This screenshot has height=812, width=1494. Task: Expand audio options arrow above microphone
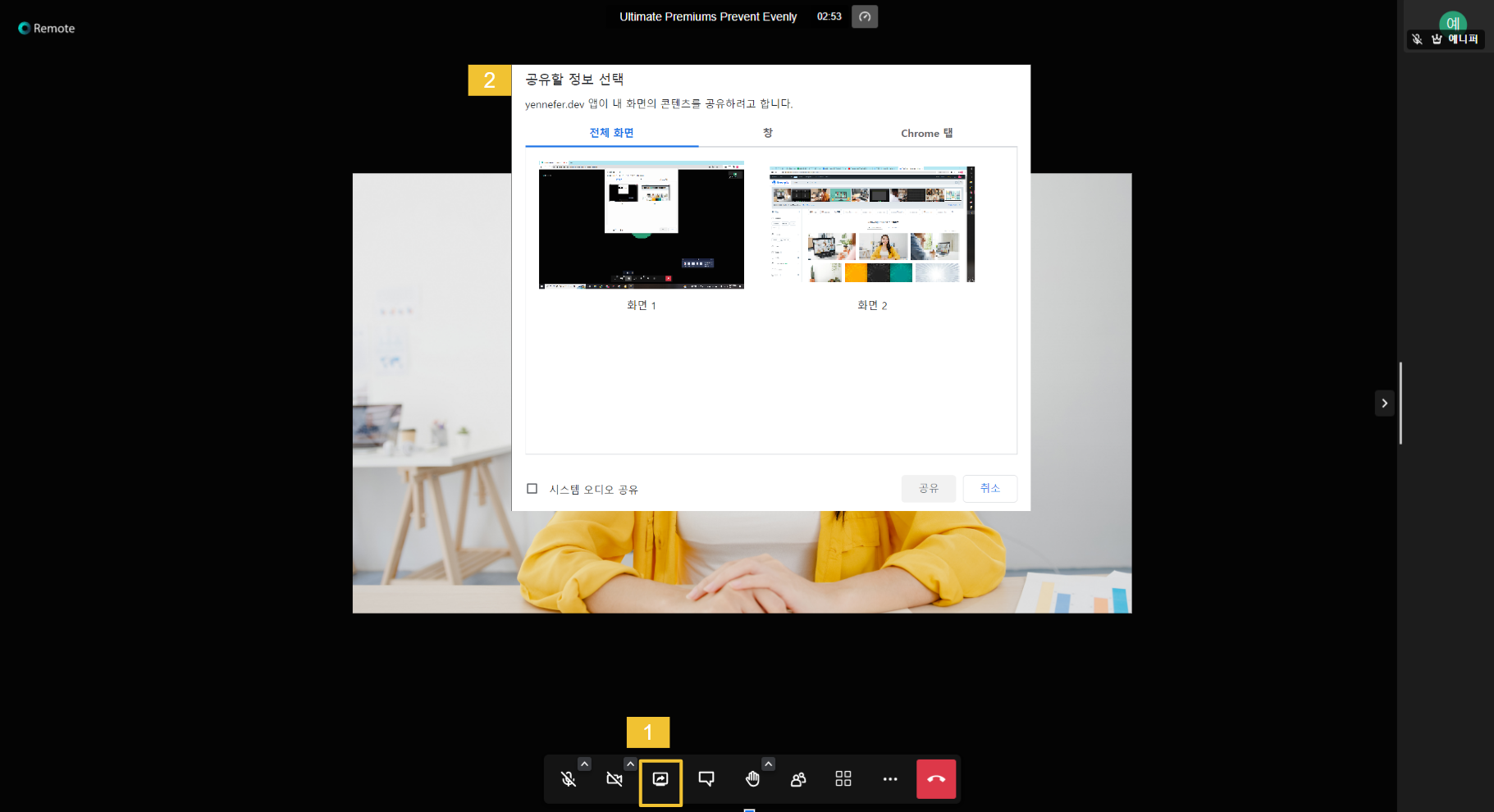[x=584, y=764]
